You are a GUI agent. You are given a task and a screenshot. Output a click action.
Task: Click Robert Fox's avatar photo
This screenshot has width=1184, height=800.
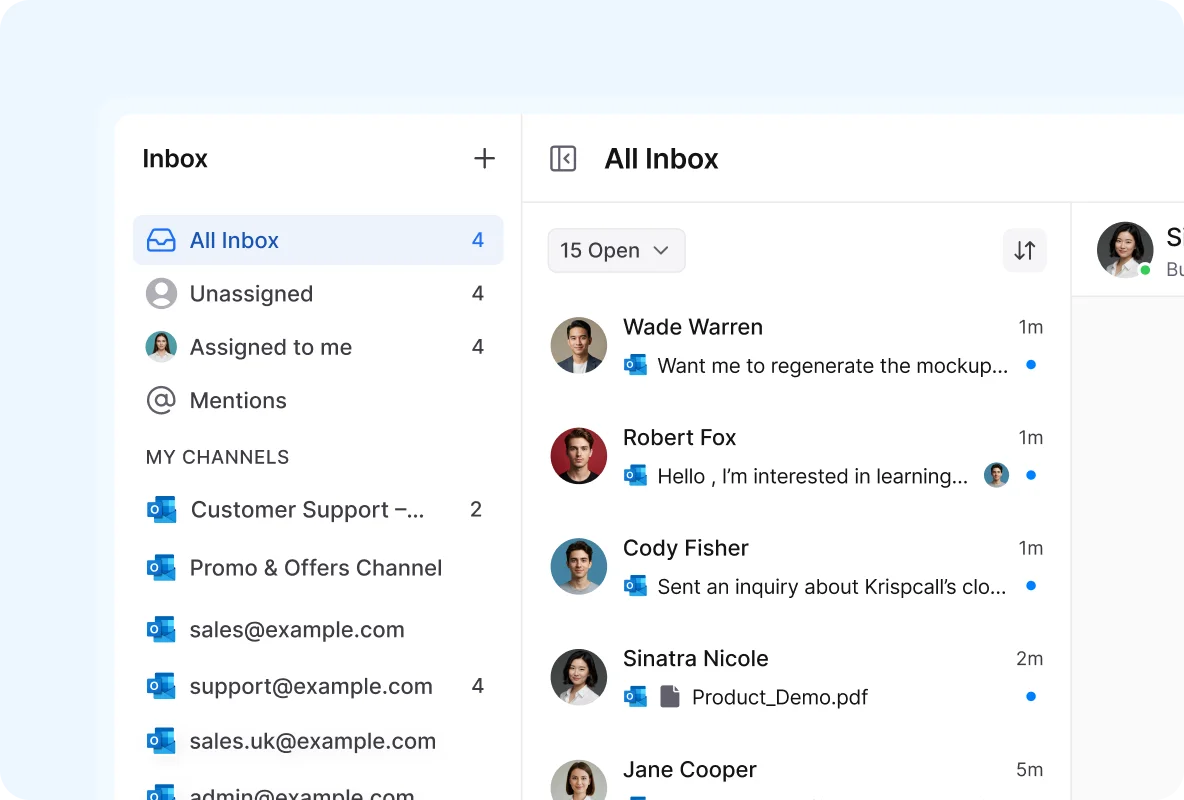point(578,456)
